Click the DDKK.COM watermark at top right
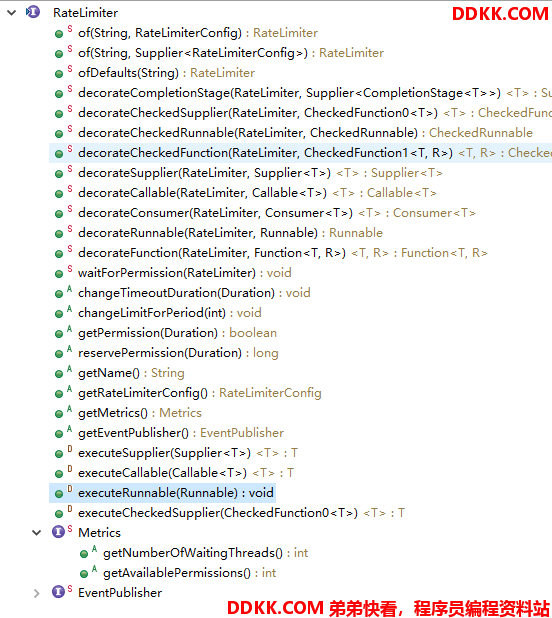Image resolution: width=552 pixels, height=618 pixels. (500, 14)
